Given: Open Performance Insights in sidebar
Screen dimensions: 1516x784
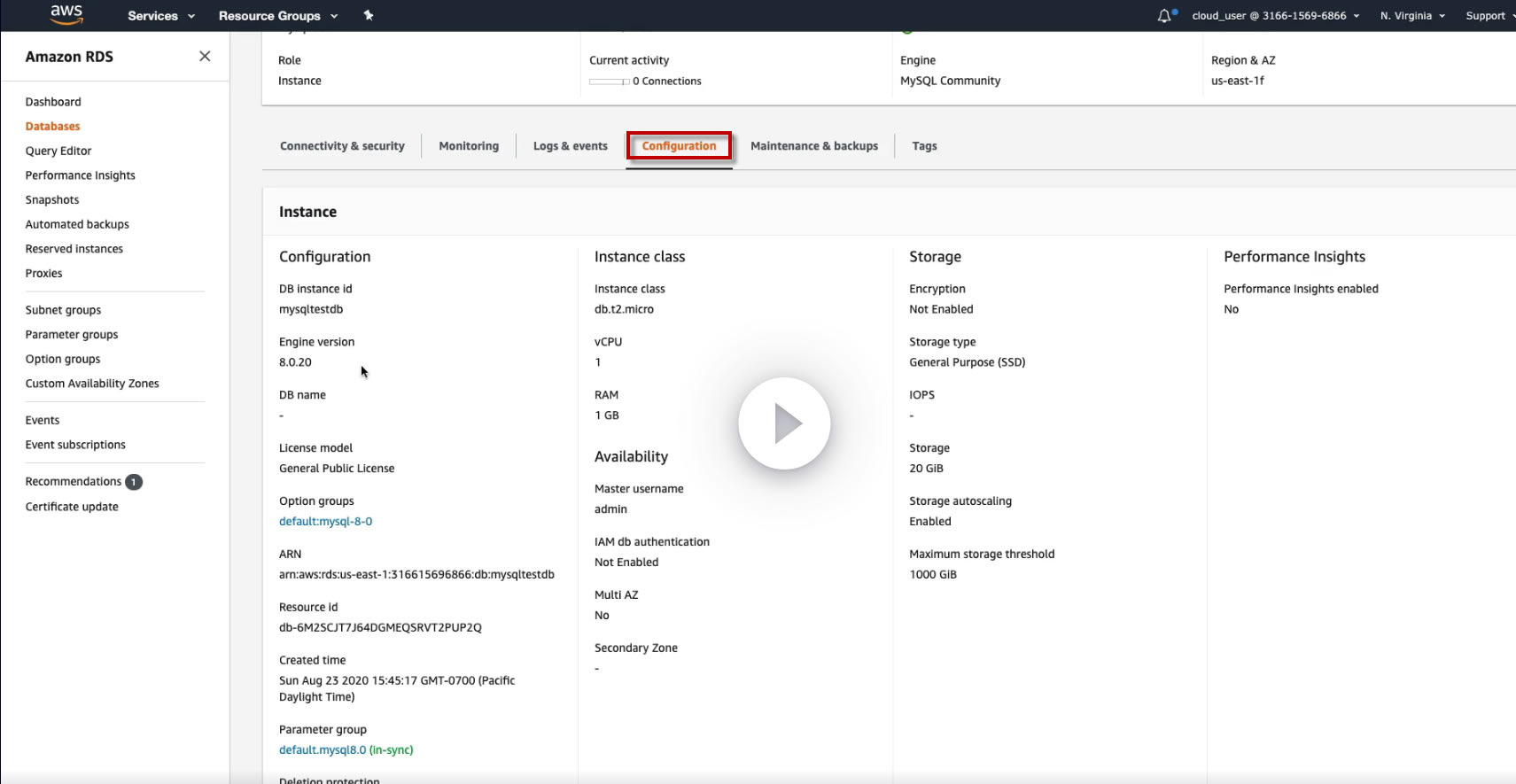Looking at the screenshot, I should click(80, 175).
